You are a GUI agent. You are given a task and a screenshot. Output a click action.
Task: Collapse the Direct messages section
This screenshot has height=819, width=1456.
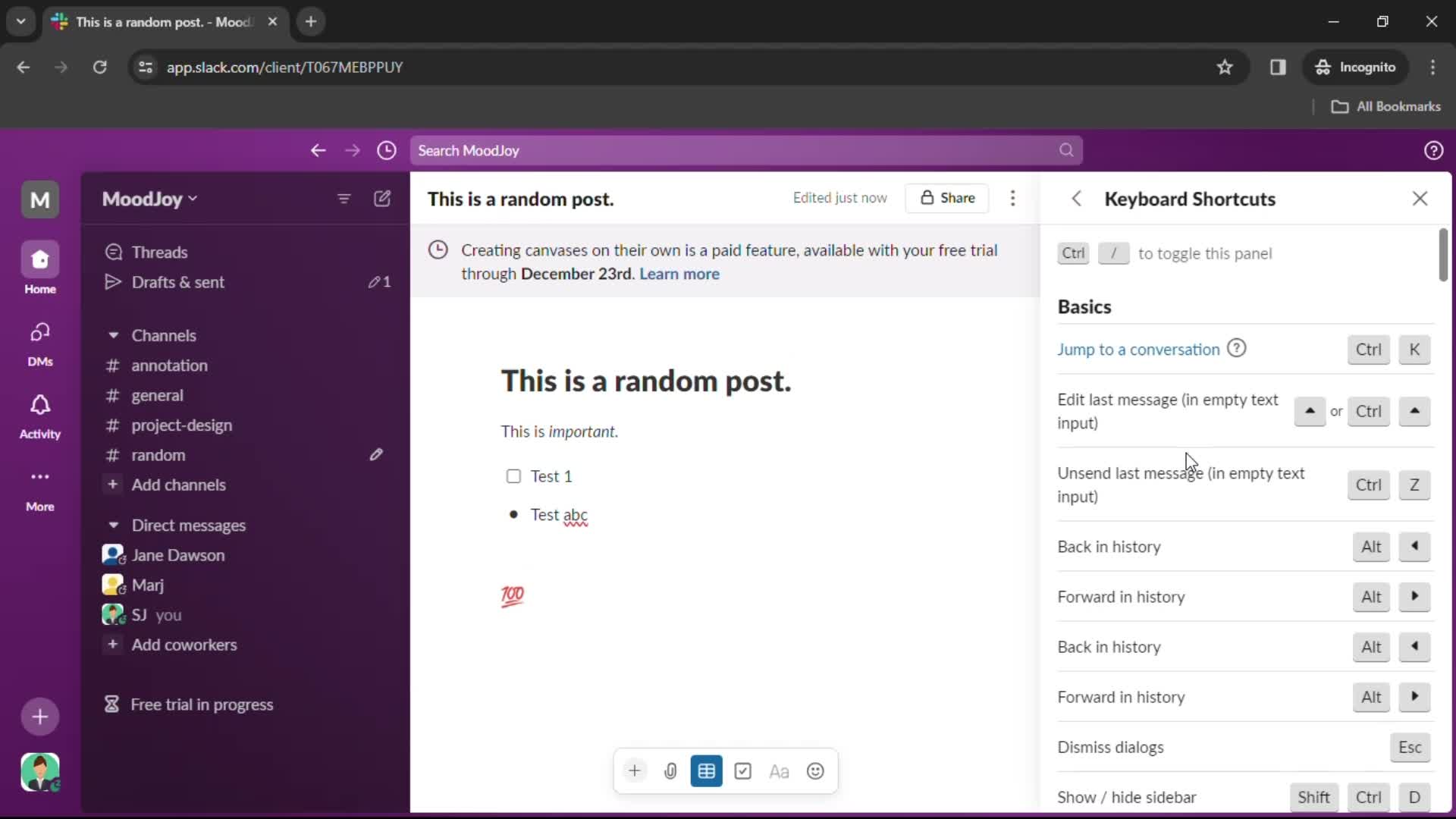[113, 525]
